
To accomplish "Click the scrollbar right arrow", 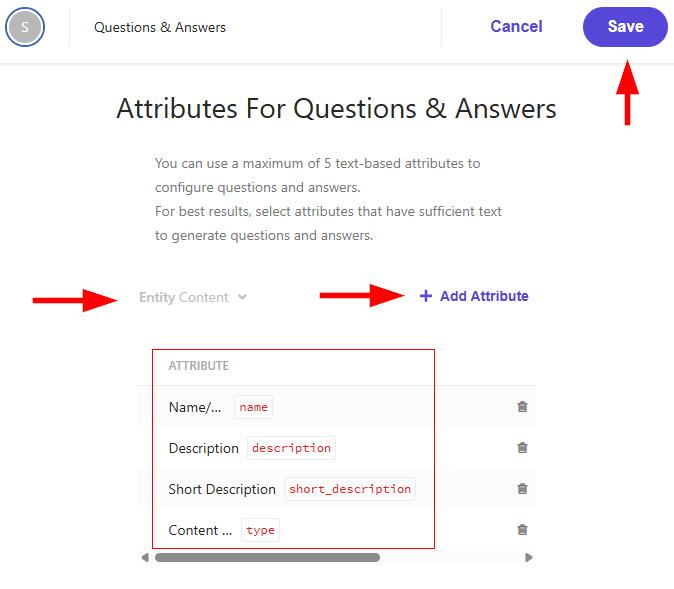I will click(x=528, y=558).
